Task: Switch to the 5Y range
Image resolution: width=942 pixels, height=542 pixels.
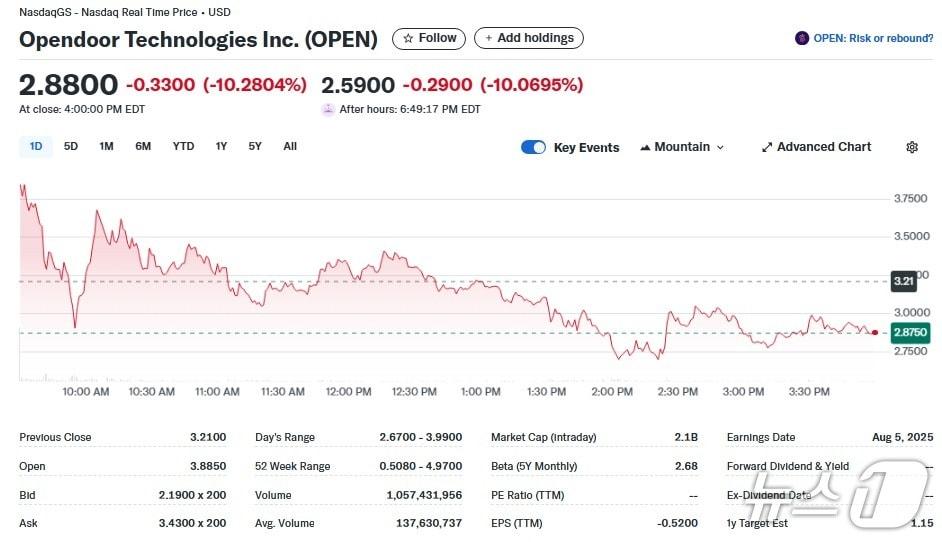Action: pos(255,146)
